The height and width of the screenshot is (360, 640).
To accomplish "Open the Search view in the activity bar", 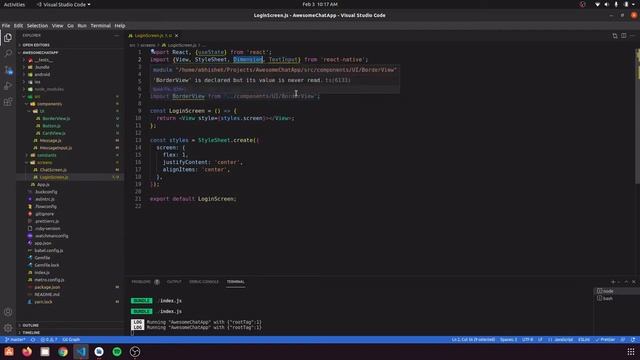I will (x=8, y=53).
